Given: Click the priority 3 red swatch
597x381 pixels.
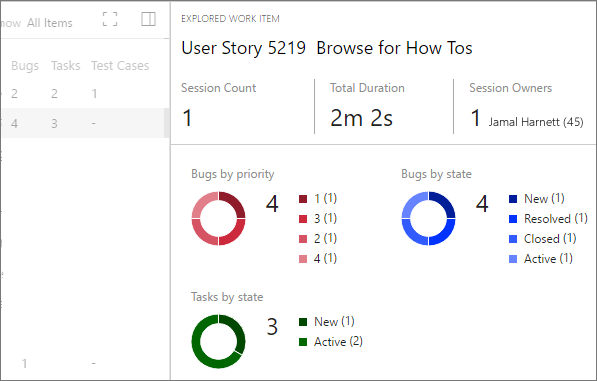Looking at the screenshot, I should click(303, 219).
